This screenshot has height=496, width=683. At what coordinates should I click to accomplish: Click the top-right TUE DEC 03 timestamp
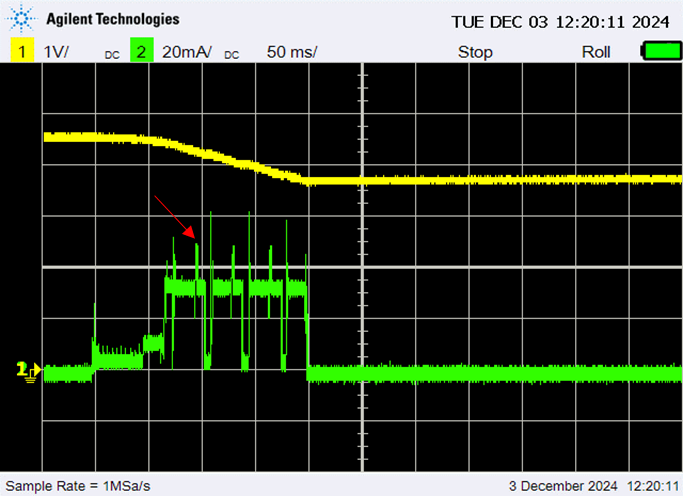559,21
